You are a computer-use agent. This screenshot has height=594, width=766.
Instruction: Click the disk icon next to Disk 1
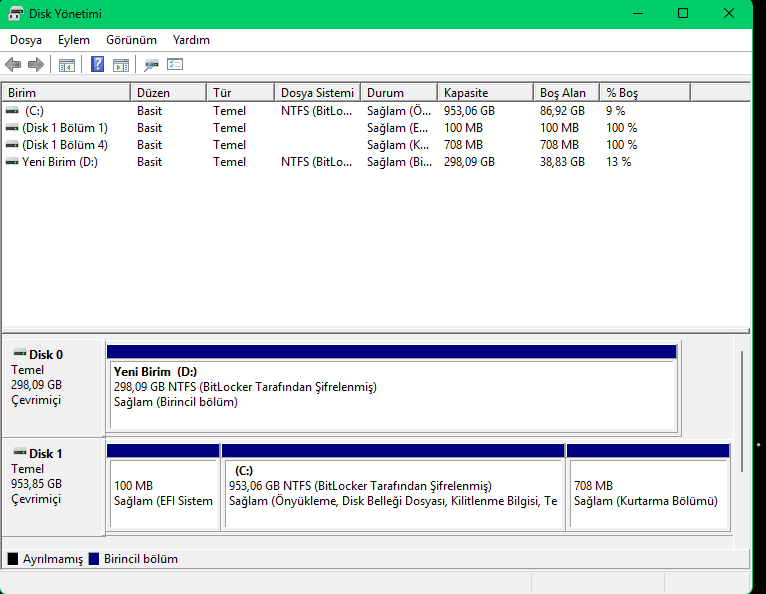click(x=20, y=452)
